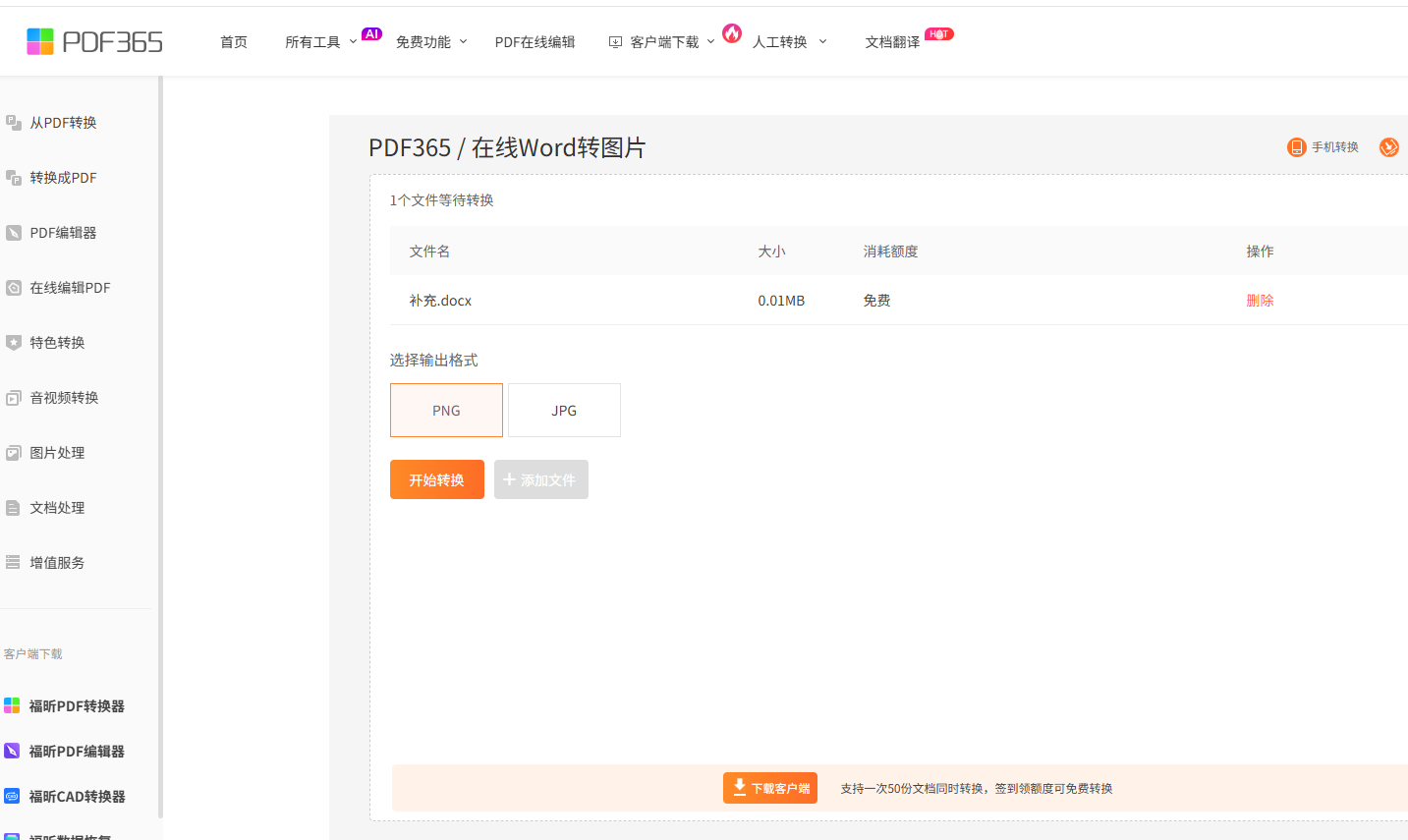Click the 开始转换 button
Screen dimensions: 1408x840
[437, 479]
